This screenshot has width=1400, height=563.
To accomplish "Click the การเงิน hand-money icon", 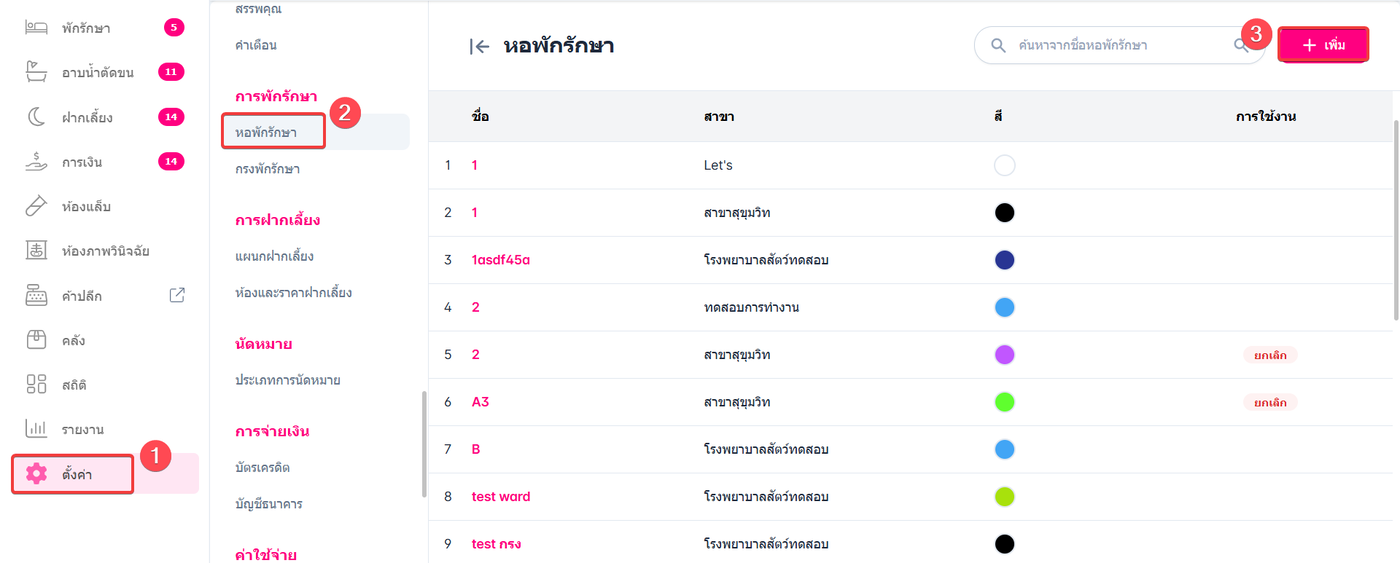I will click(36, 162).
